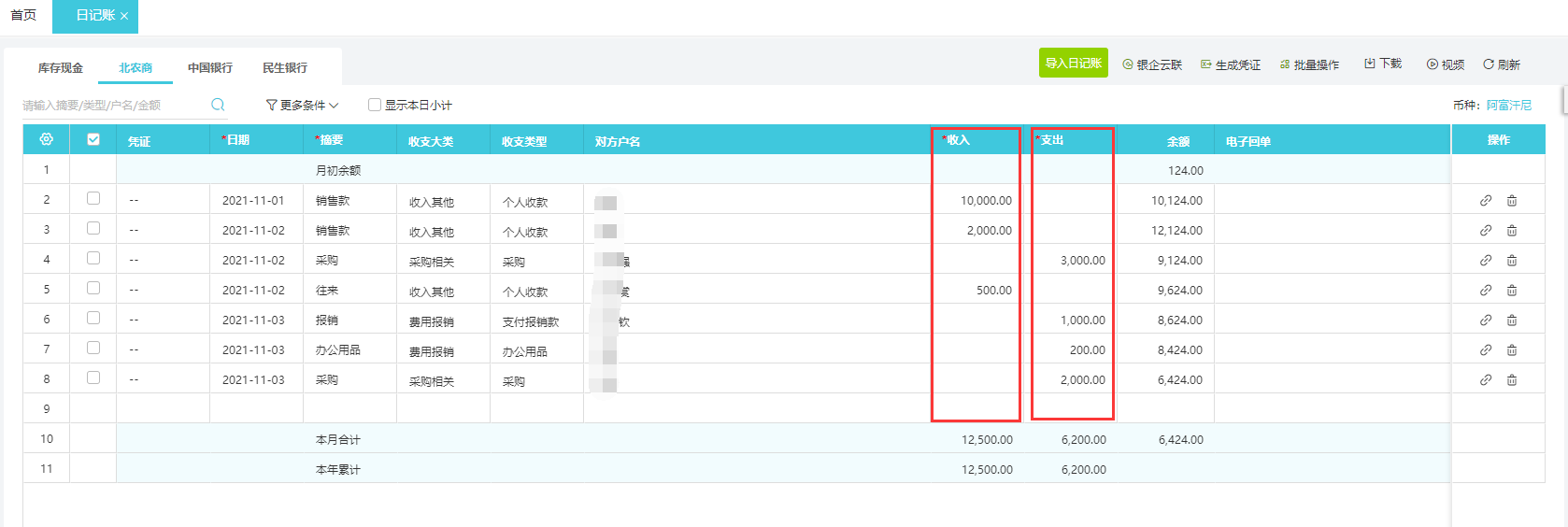1568x527 pixels.
Task: Delete row 3 with 12,124.00 balance
Action: (1512, 231)
